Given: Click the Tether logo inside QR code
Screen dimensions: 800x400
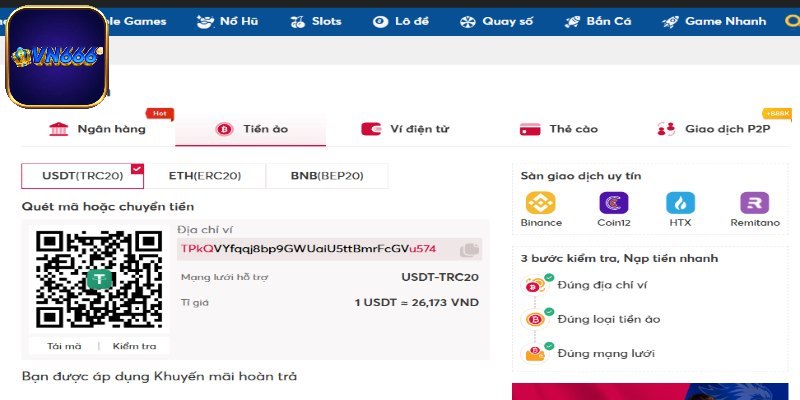Looking at the screenshot, I should pos(99,279).
